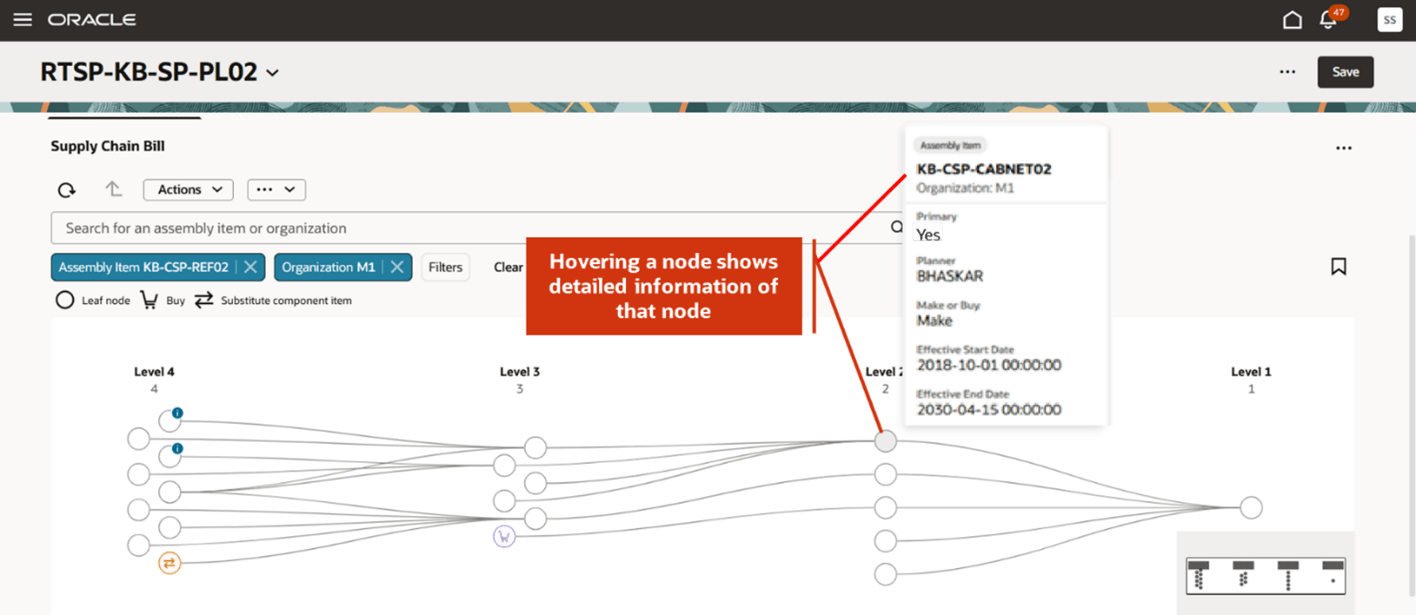Expand the ellipsis dropdown next to Actions
Screen dimensions: 1416x615
click(276, 189)
